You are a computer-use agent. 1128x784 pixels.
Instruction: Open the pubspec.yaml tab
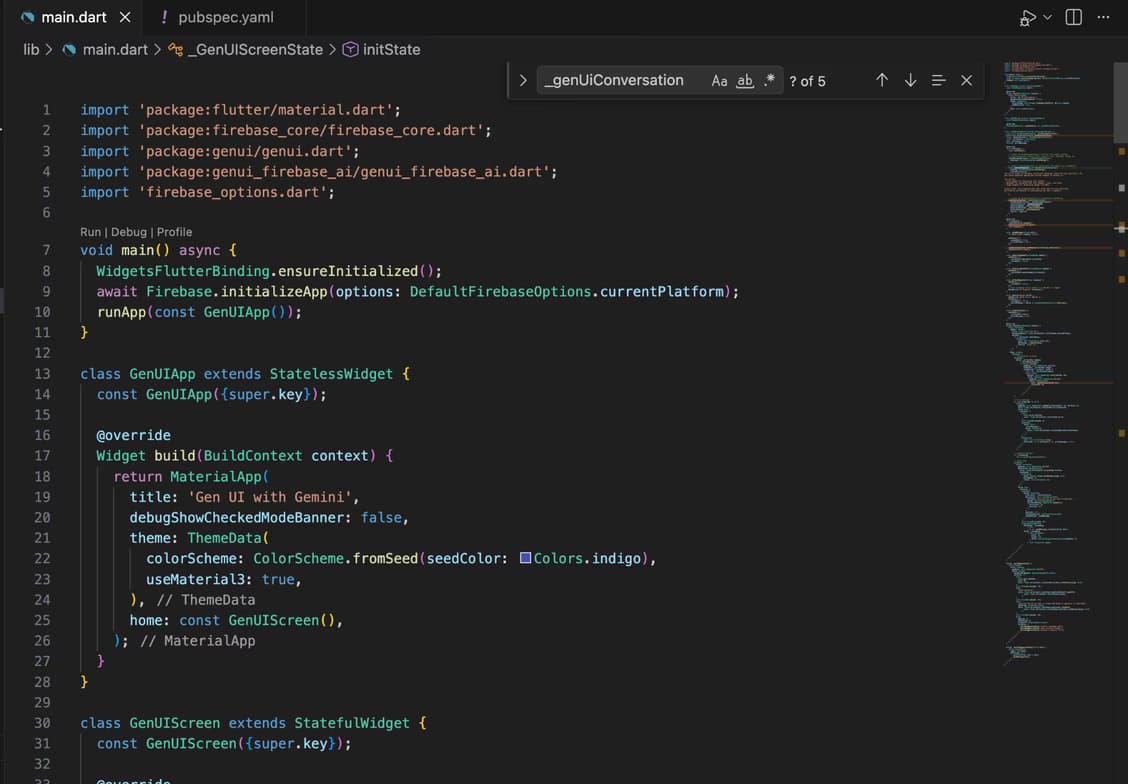click(x=225, y=17)
